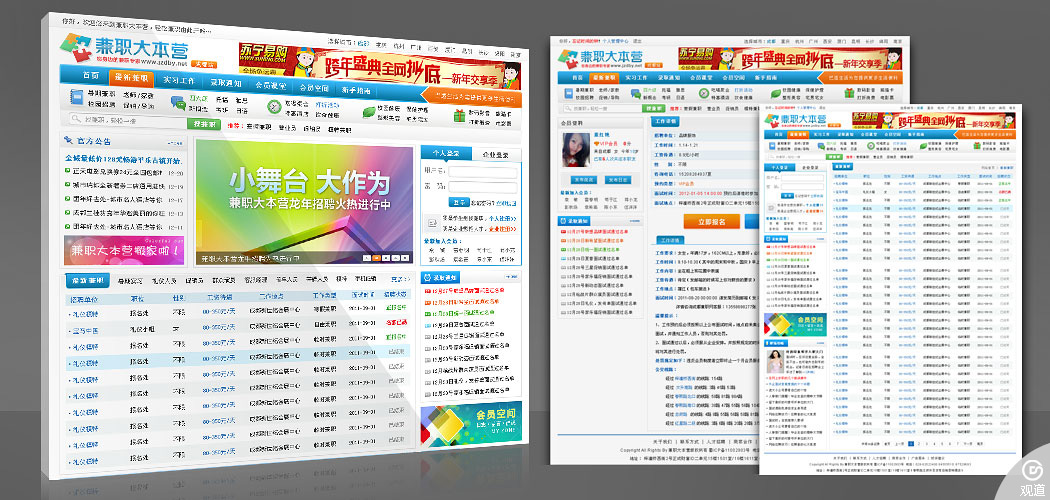Click the green search button on the left homepage
1050x500 pixels.
point(205,124)
